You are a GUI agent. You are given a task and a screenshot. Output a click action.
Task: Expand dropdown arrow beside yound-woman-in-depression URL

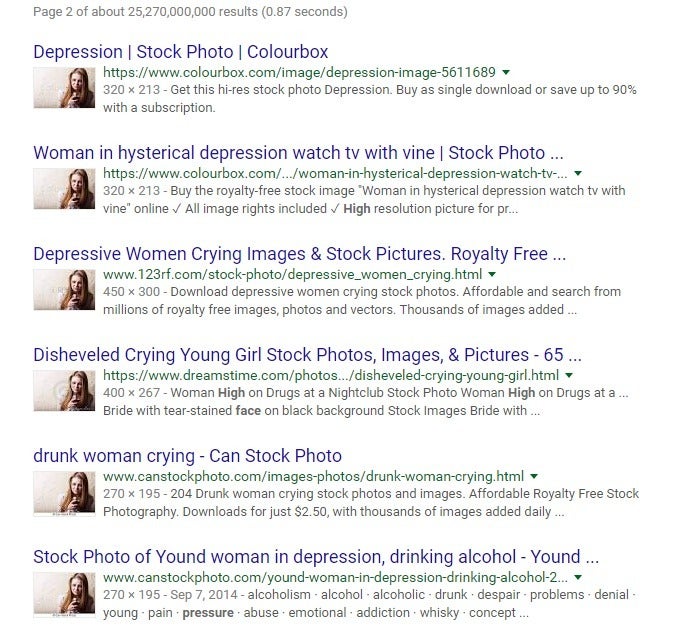click(x=578, y=577)
